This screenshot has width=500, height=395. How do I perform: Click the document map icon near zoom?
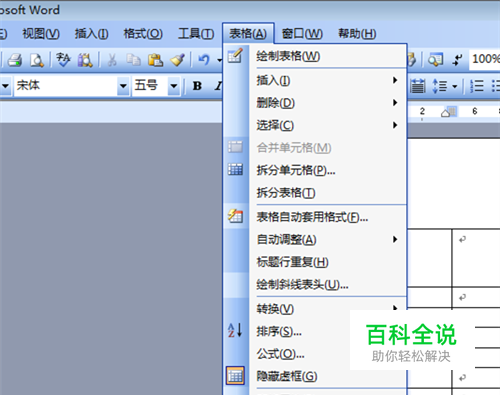pyautogui.click(x=436, y=60)
